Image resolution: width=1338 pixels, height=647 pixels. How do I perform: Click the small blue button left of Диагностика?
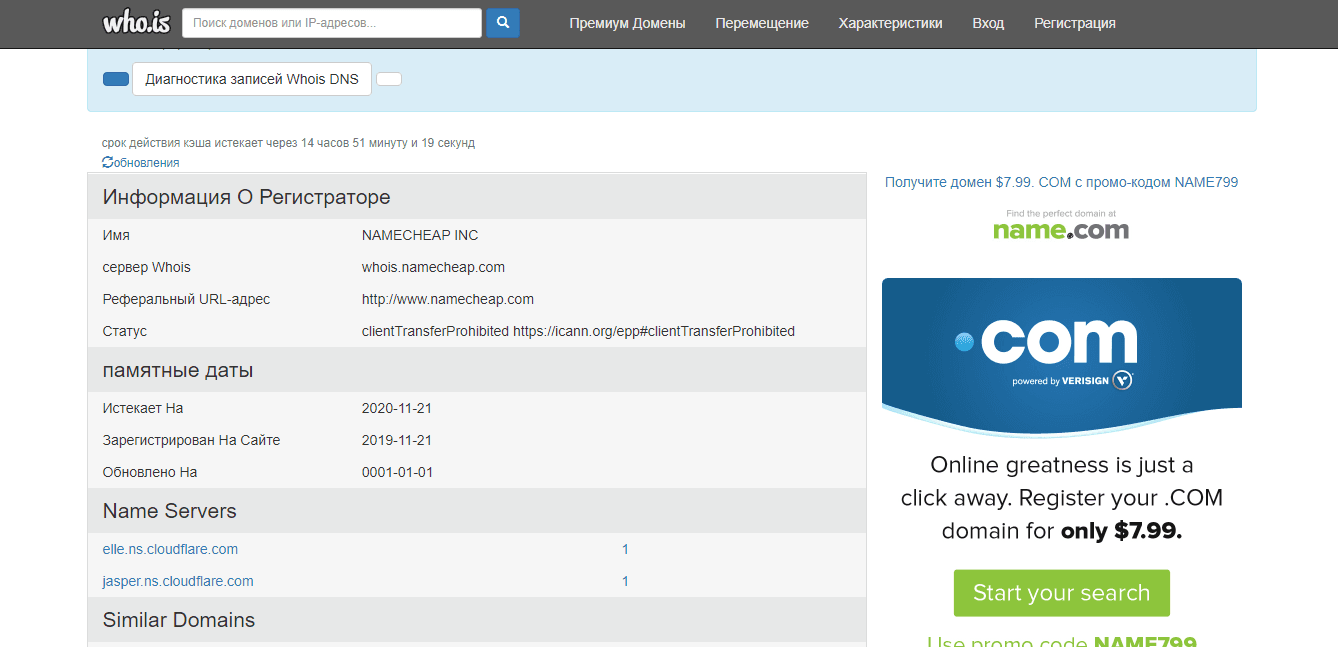click(x=116, y=79)
